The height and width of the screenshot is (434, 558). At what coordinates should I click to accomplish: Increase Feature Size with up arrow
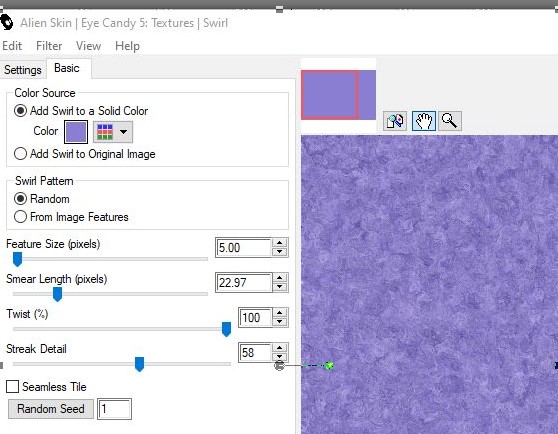click(x=280, y=243)
